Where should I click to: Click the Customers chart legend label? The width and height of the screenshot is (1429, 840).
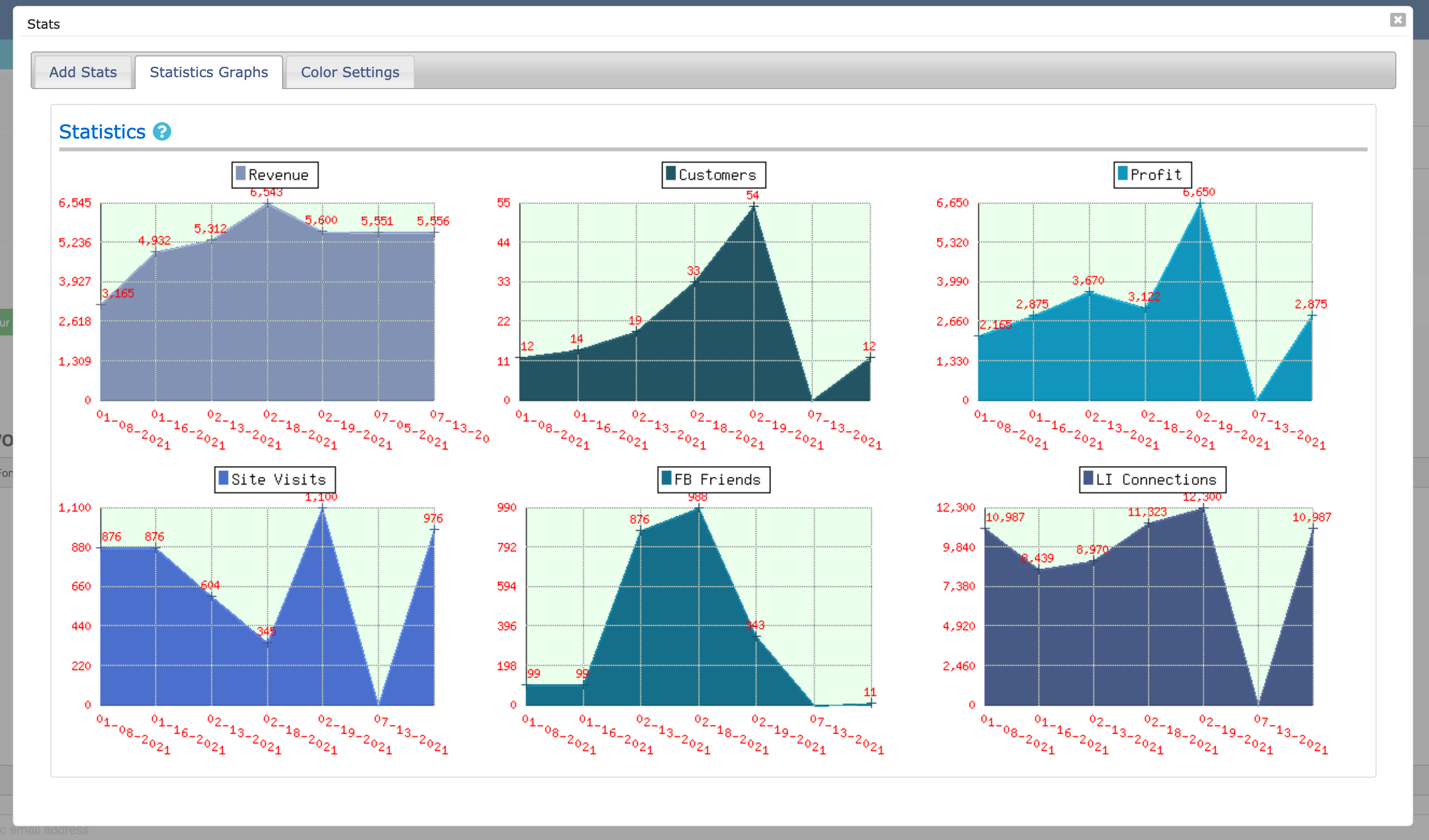click(x=717, y=175)
